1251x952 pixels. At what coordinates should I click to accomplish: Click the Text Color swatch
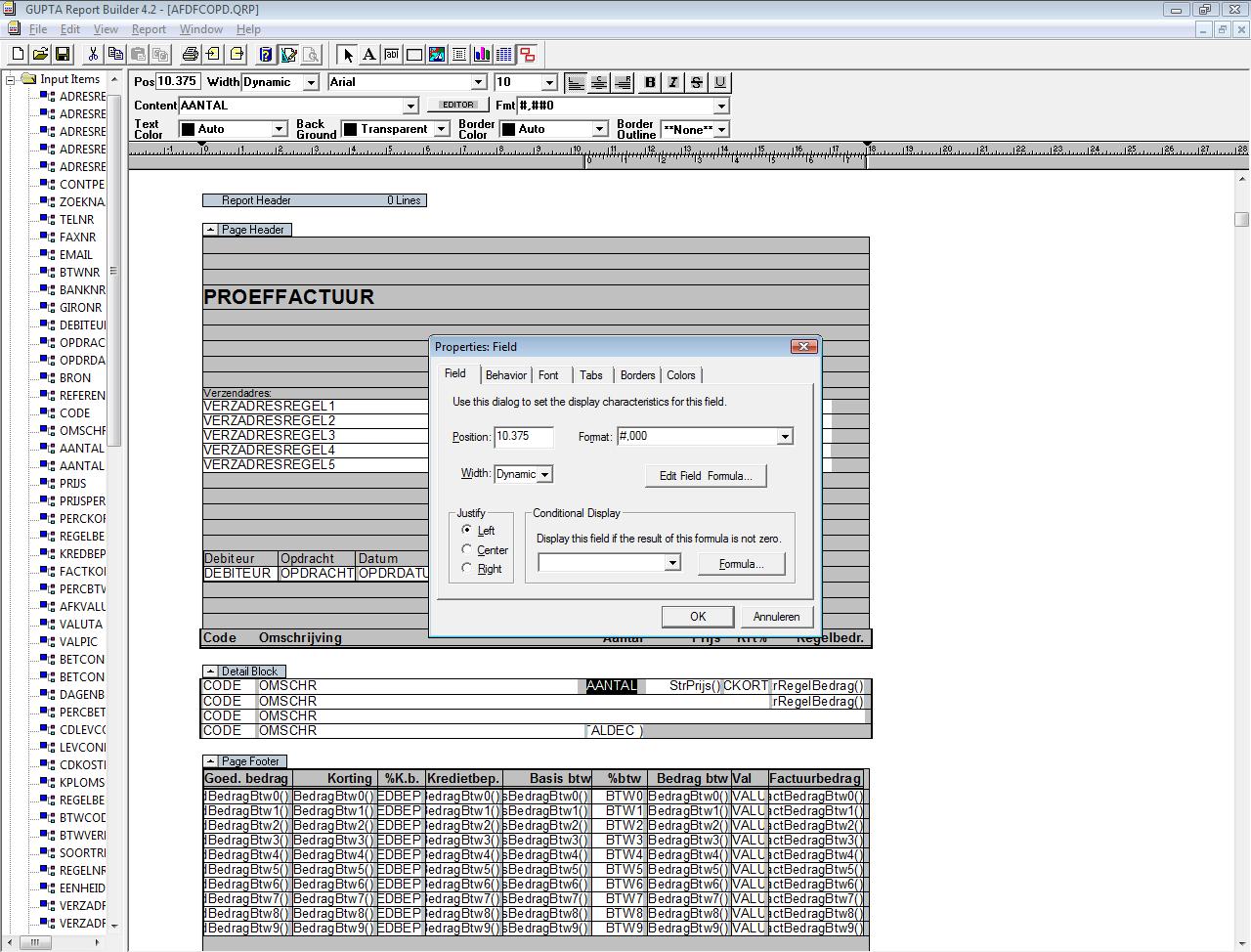[x=188, y=129]
